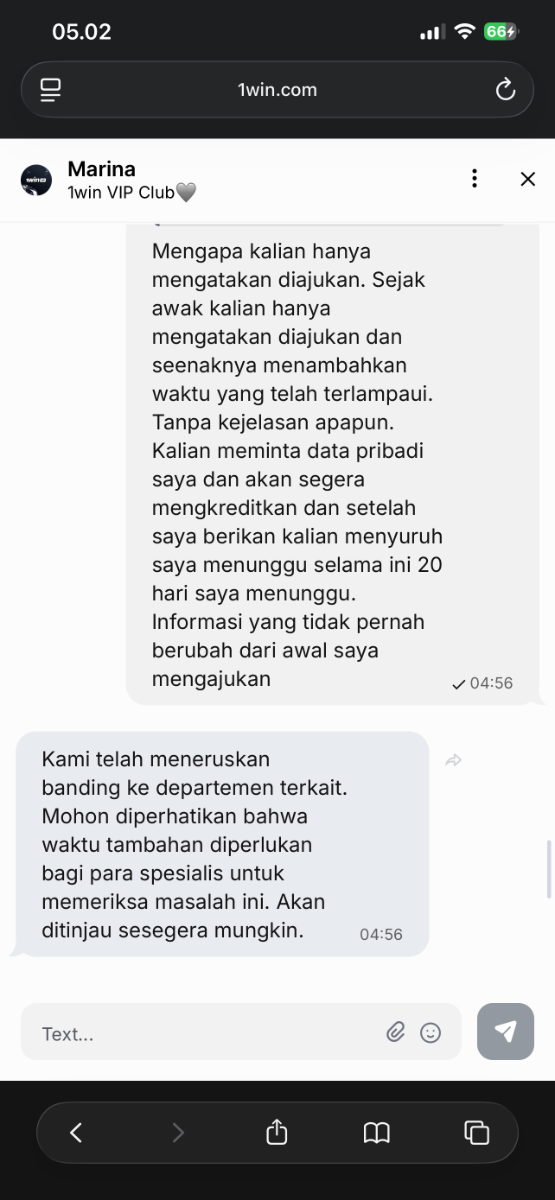The height and width of the screenshot is (1200, 555).
Task: Close the Marina chat window
Action: click(x=528, y=179)
